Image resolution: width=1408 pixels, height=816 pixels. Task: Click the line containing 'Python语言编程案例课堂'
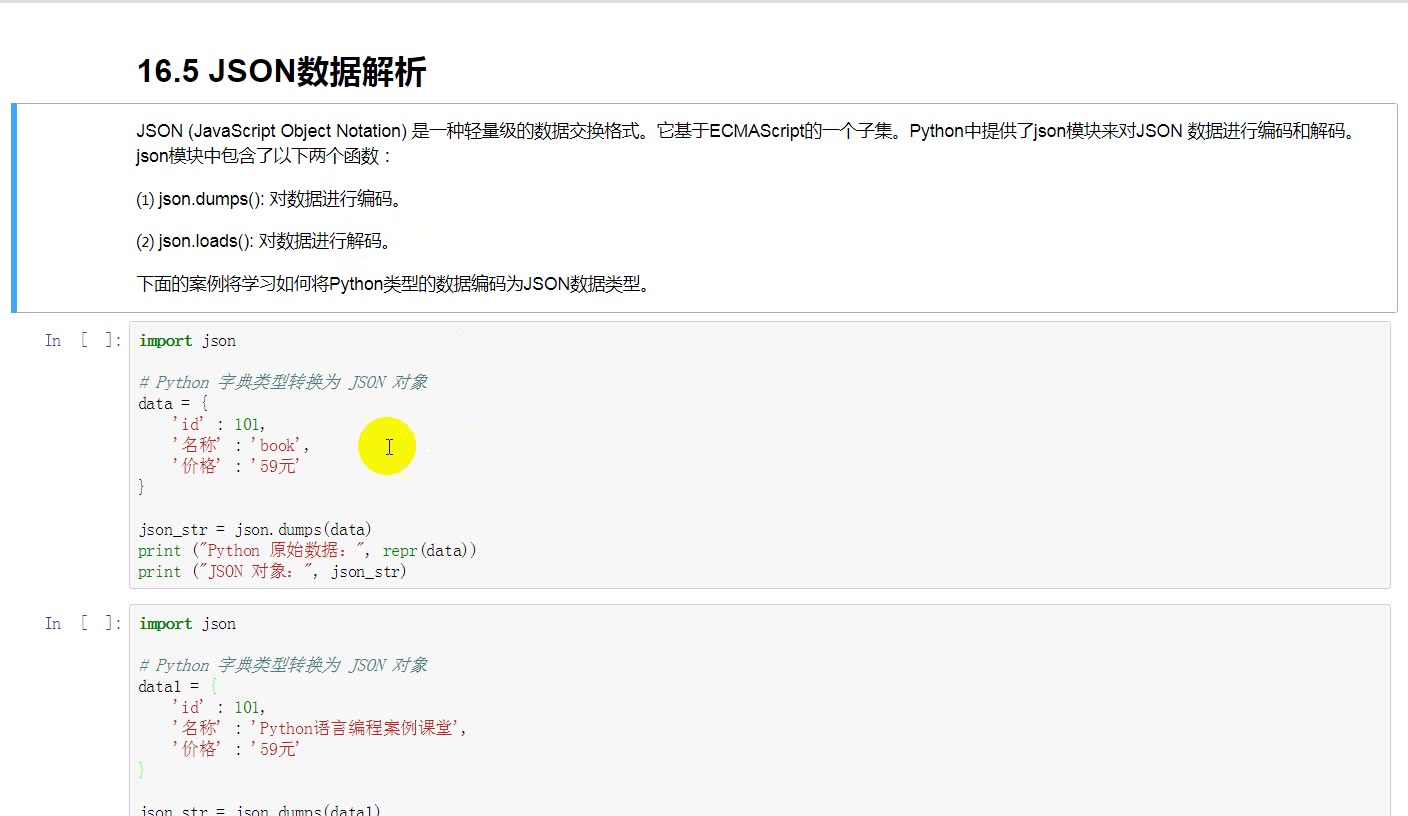coord(320,729)
